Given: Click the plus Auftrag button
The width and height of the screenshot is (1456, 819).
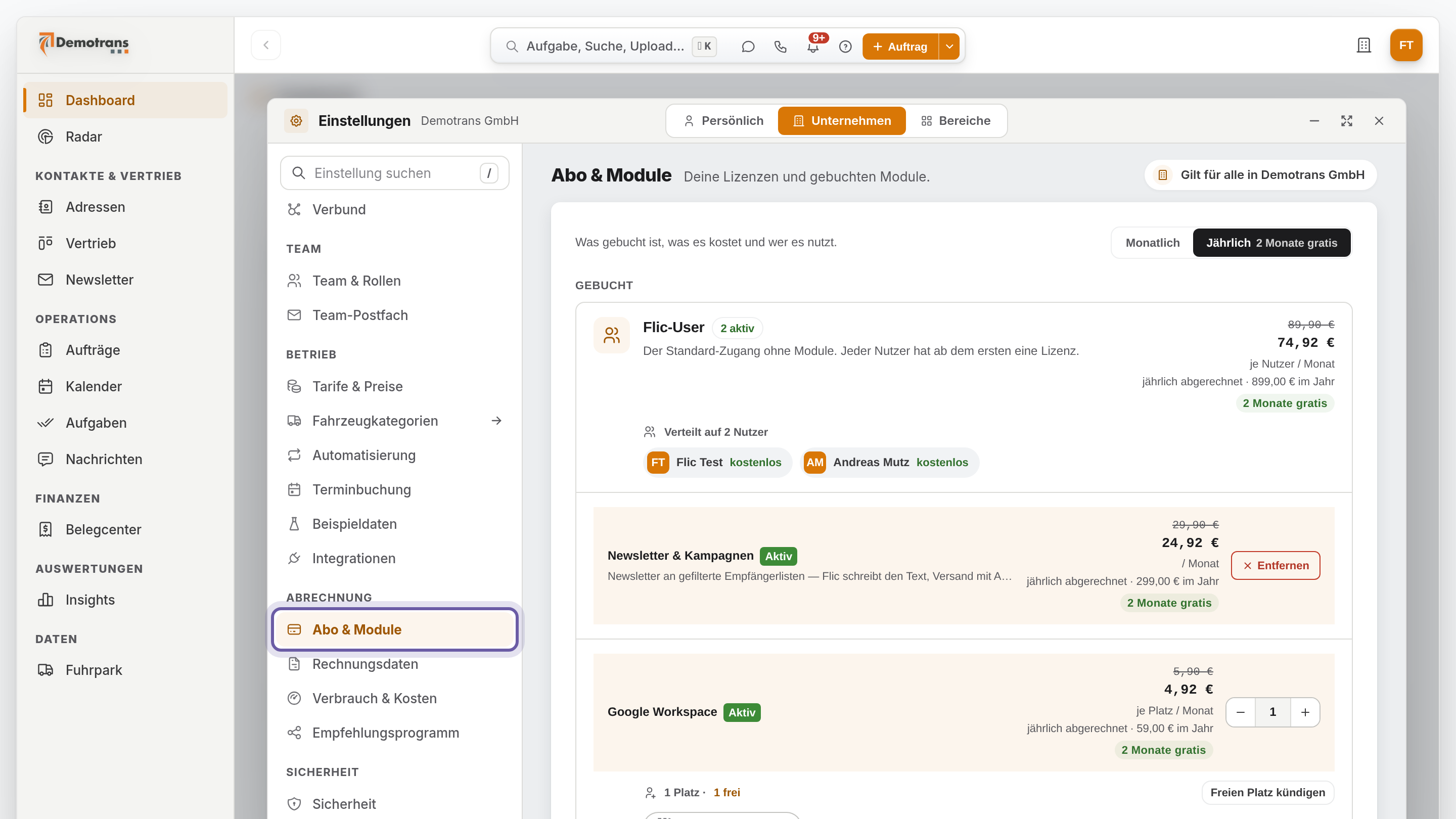Looking at the screenshot, I should click(x=900, y=47).
